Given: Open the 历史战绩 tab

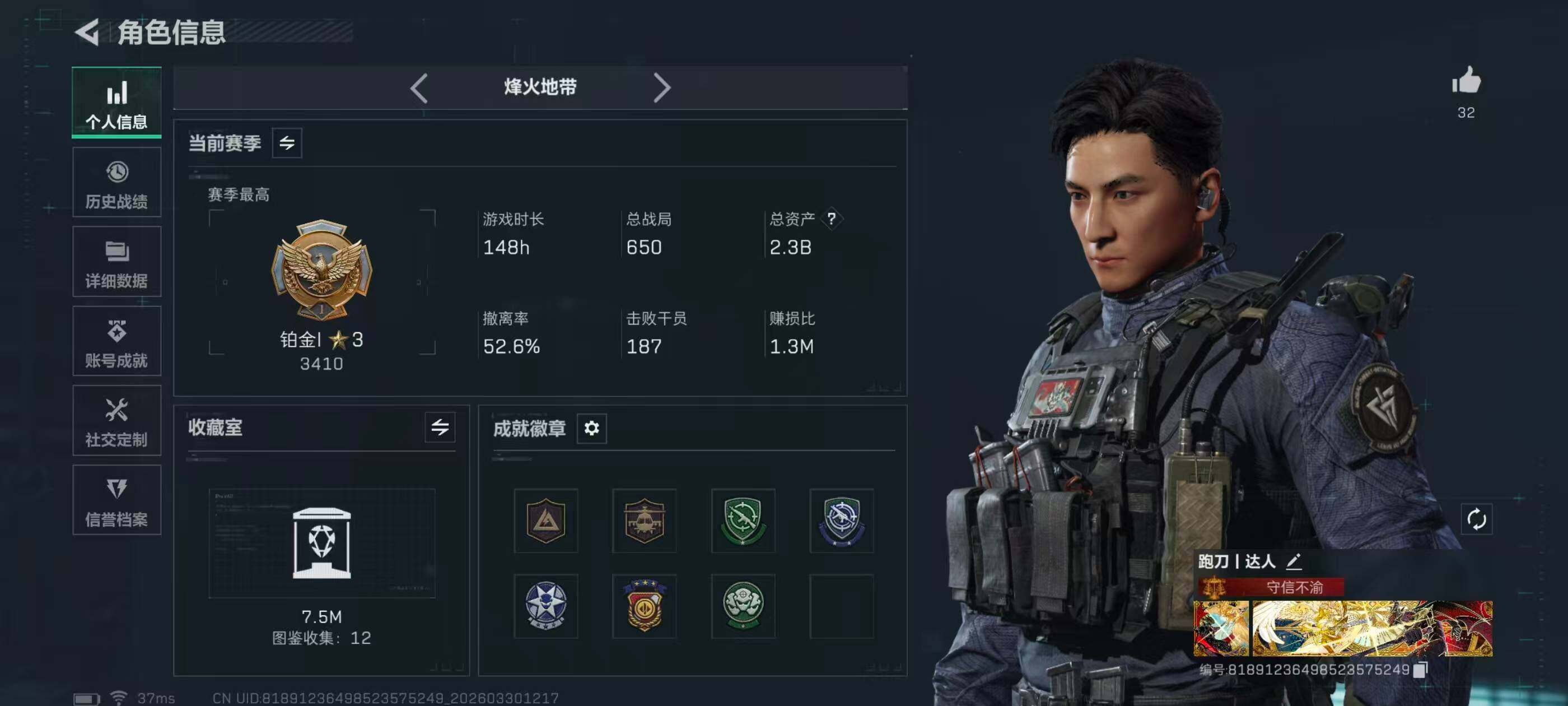Looking at the screenshot, I should click(117, 183).
